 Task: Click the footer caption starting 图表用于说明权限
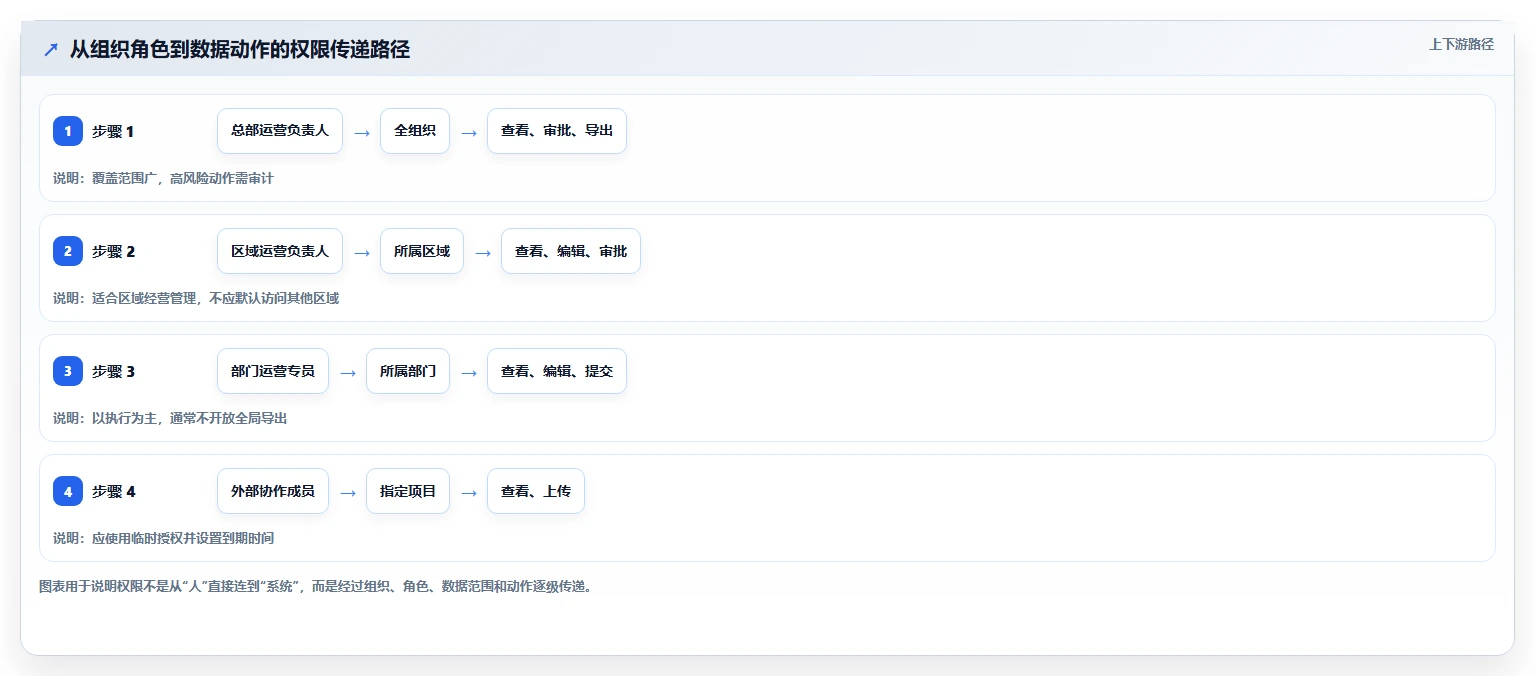click(316, 586)
